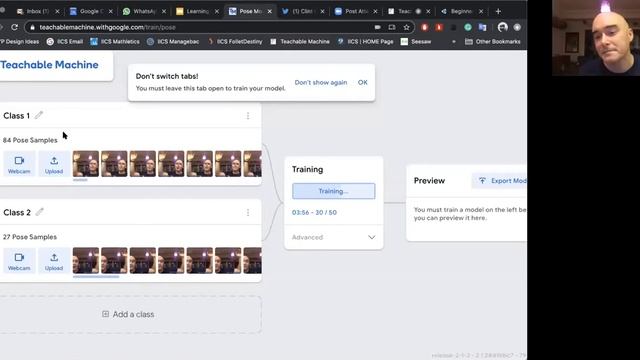Screen dimensions: 640x360
Task: Open the Chrome profile avatar icon
Action: [x=502, y=27]
